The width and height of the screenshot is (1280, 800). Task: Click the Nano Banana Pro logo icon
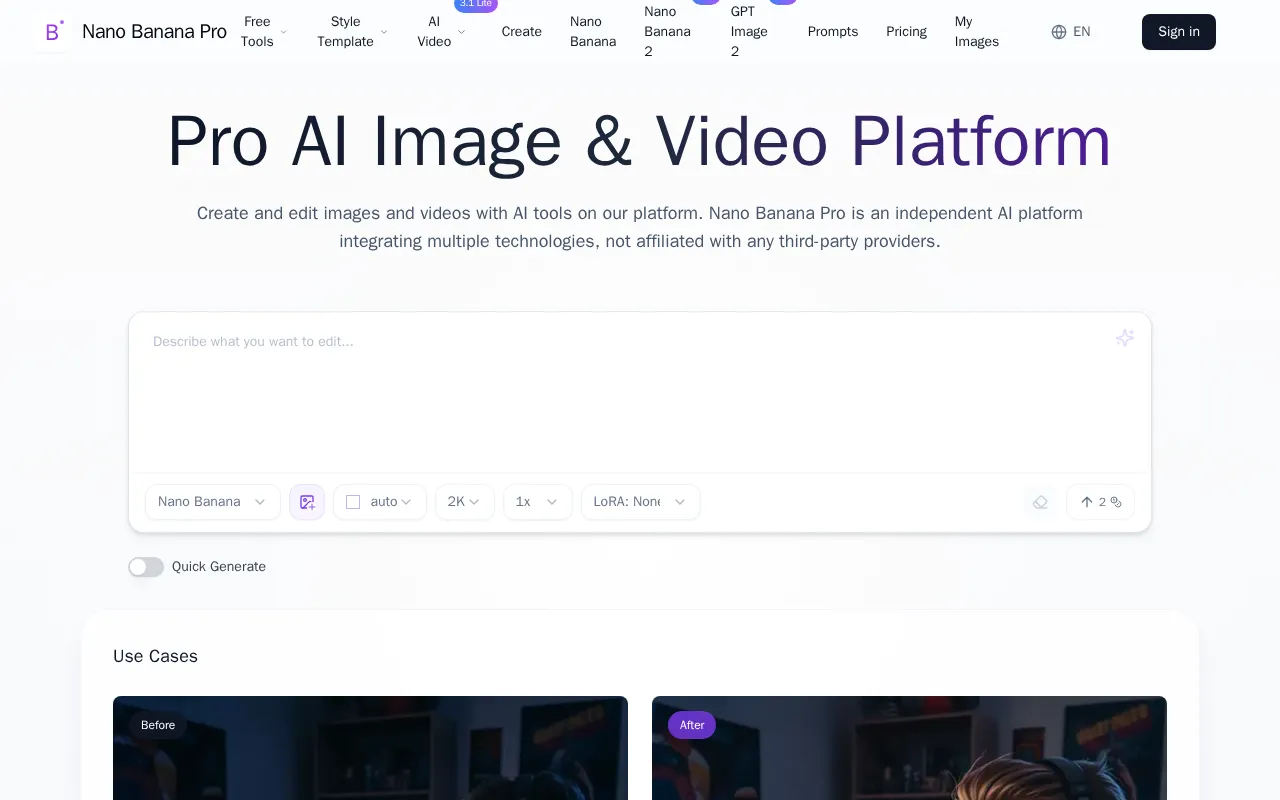click(x=53, y=32)
